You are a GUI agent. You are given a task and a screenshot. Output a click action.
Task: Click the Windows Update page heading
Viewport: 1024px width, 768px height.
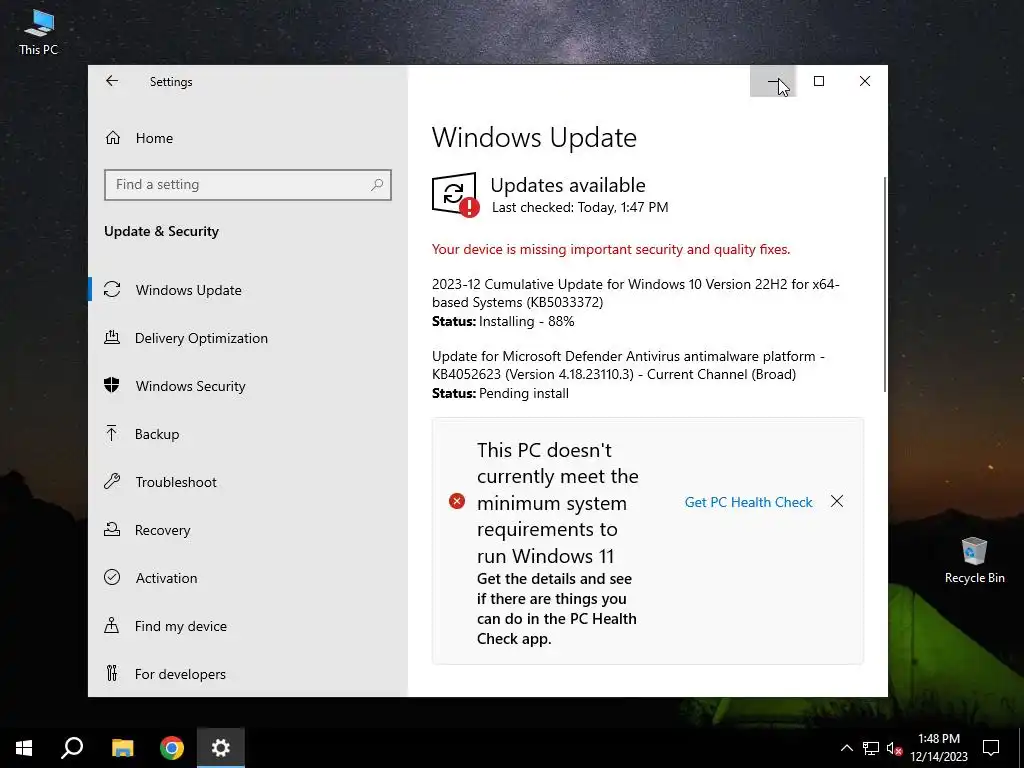point(534,137)
